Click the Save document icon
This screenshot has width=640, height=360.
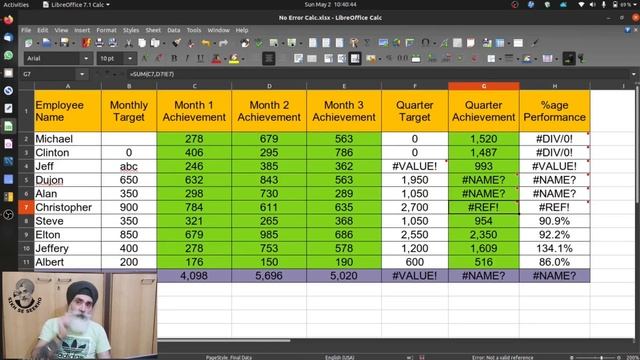pyautogui.click(x=64, y=43)
